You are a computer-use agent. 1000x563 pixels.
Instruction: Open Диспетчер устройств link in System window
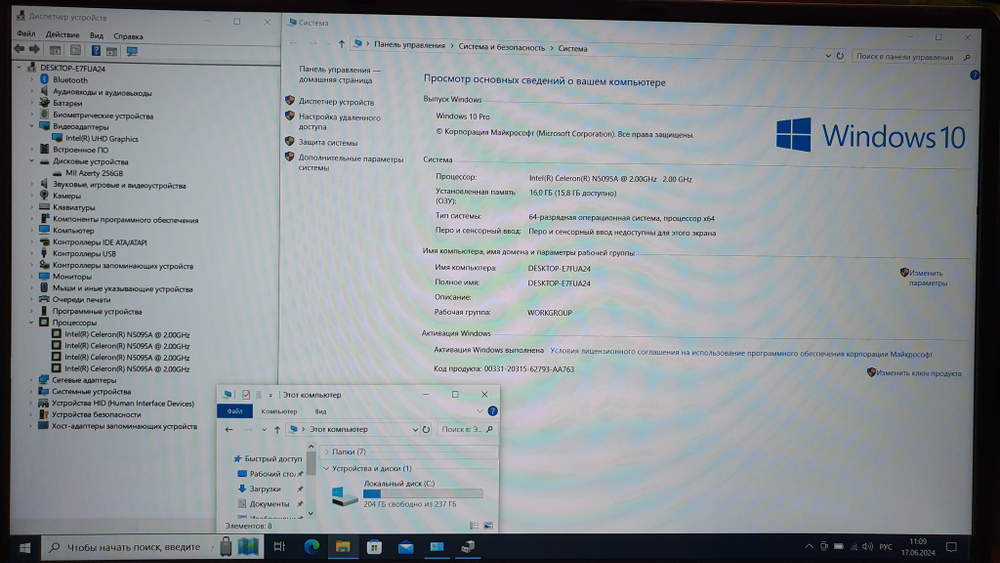pos(336,102)
